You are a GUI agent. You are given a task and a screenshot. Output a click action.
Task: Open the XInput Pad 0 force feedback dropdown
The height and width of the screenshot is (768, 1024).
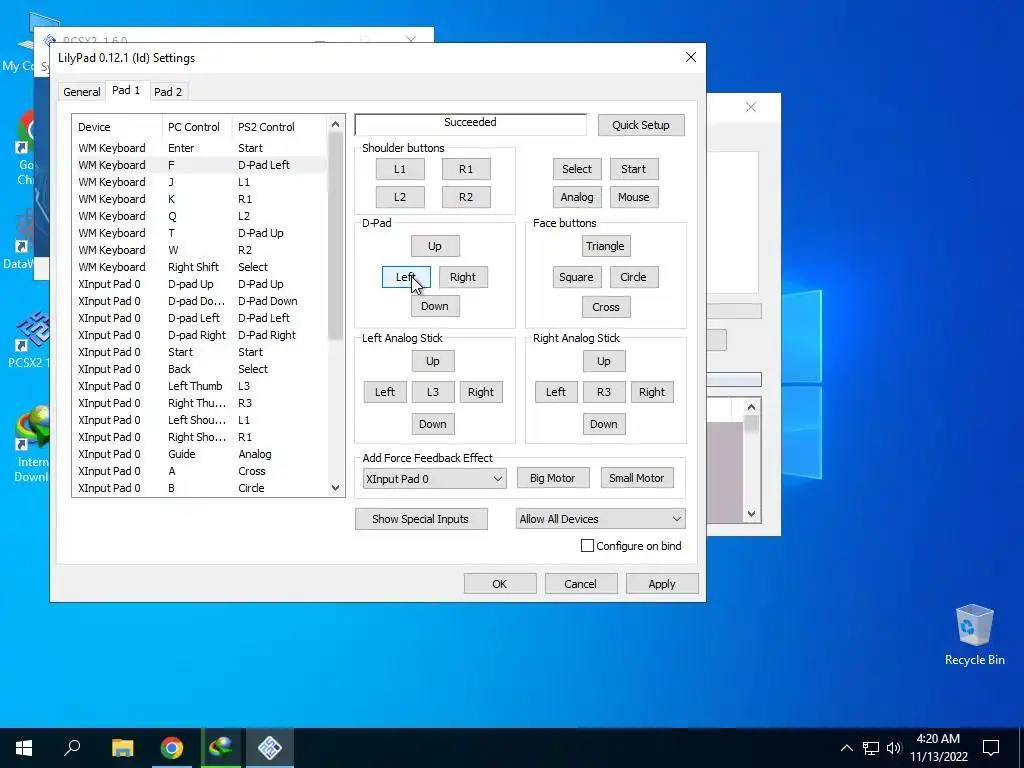[x=434, y=479]
